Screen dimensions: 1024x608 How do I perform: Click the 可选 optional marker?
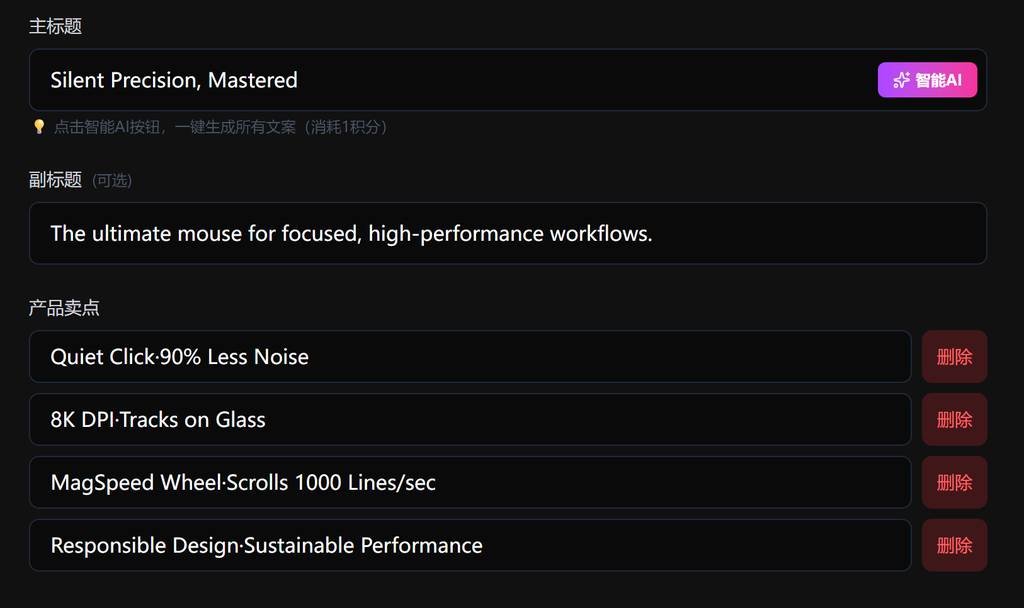tap(112, 181)
